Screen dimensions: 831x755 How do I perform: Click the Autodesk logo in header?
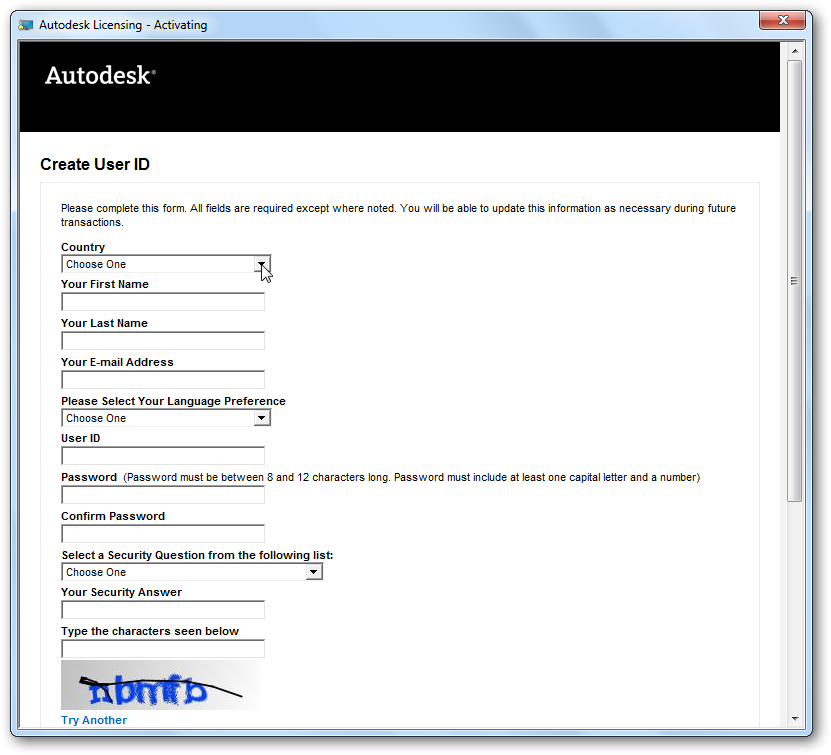[100, 75]
